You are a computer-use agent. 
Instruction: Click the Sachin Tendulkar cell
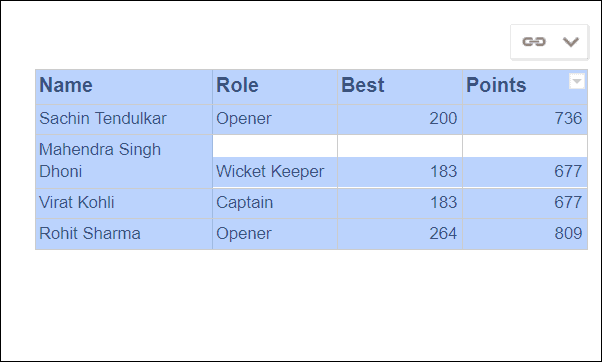click(124, 119)
